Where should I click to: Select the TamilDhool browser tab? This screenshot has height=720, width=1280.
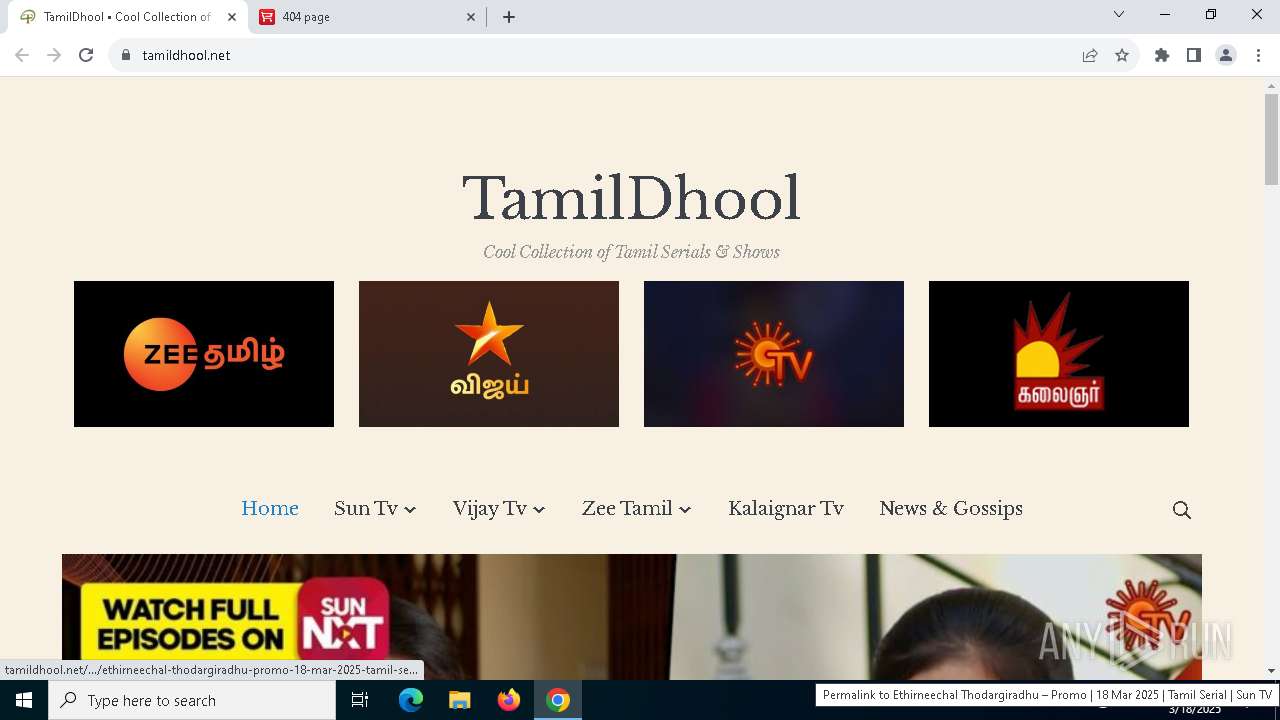[127, 17]
